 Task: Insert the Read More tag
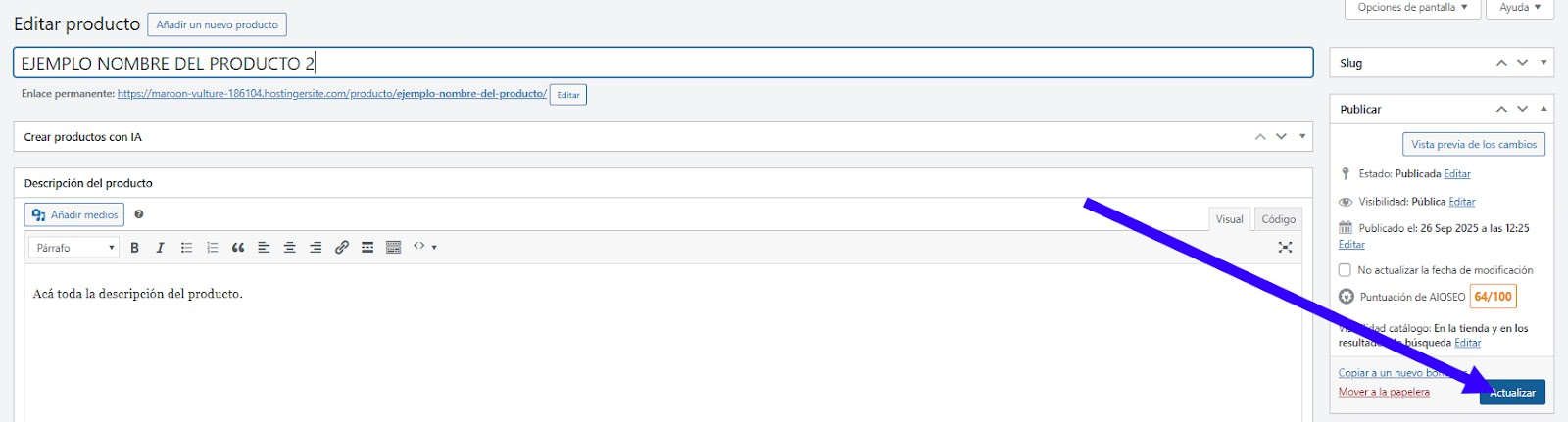pyautogui.click(x=367, y=248)
